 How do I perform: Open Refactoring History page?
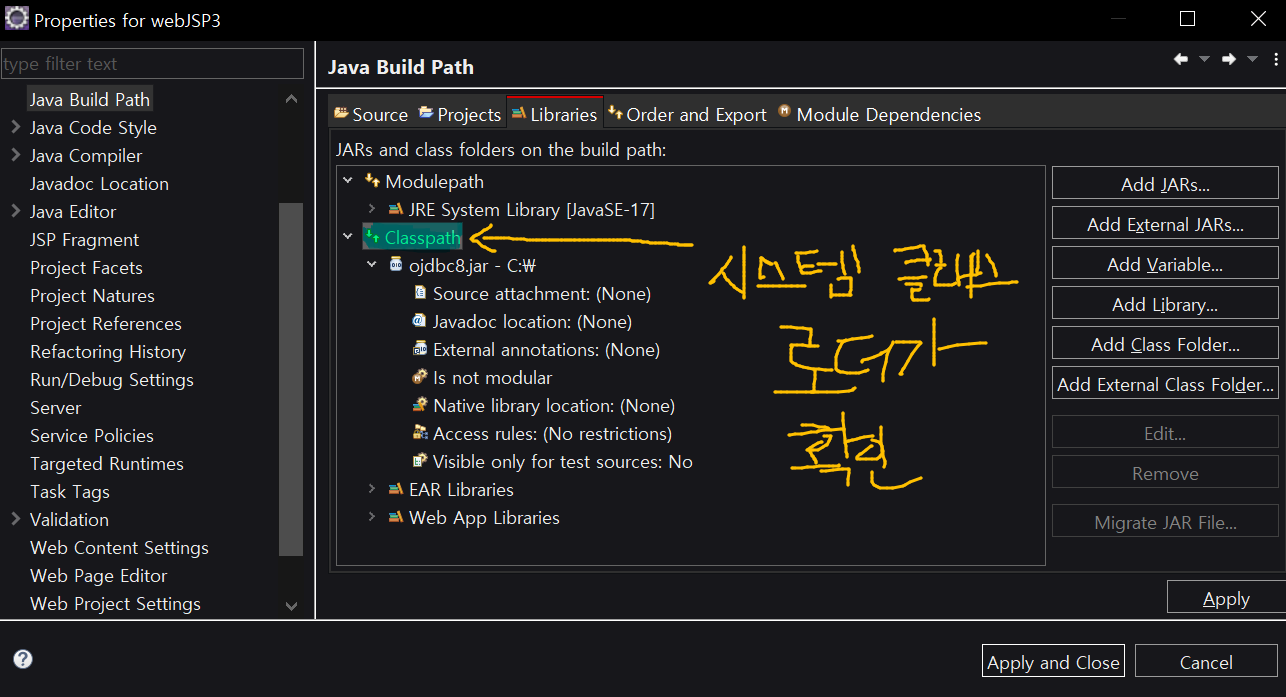108,351
